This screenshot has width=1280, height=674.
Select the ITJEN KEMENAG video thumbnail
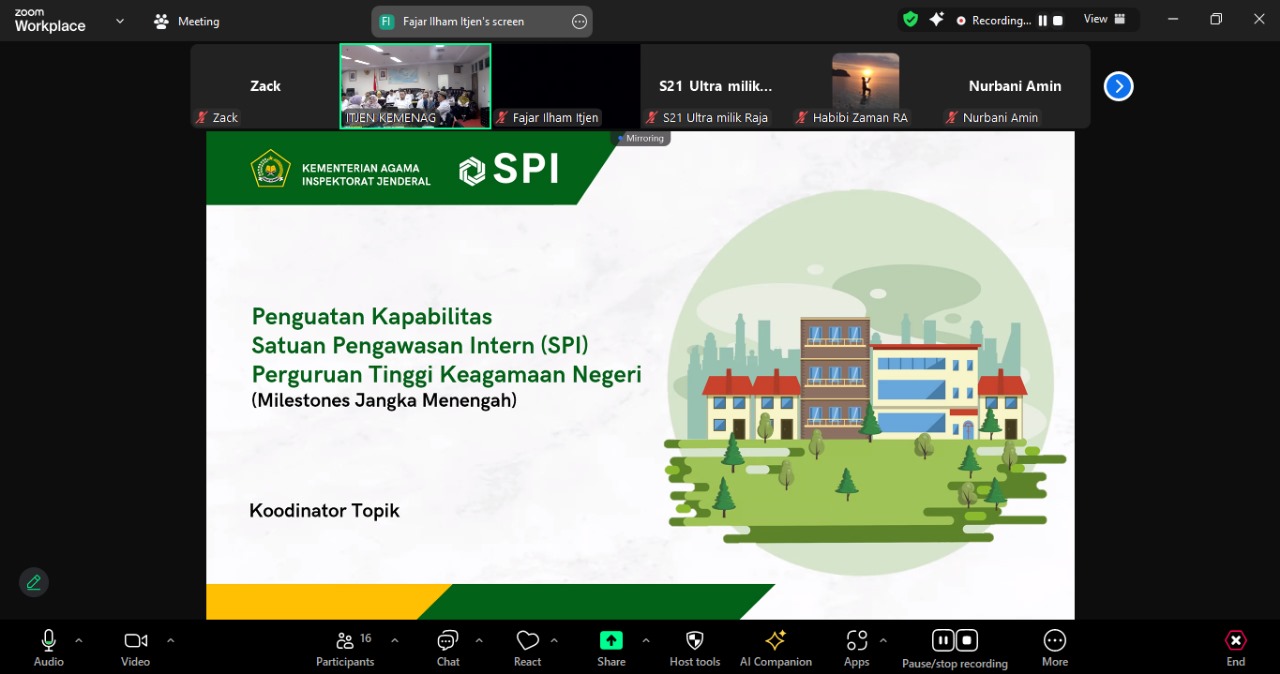(x=415, y=85)
